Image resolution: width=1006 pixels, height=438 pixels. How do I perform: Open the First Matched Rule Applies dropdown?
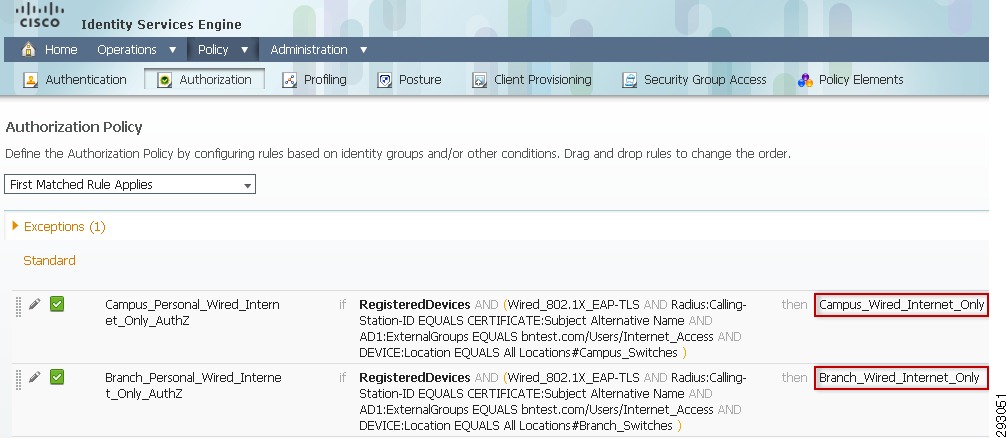130,185
